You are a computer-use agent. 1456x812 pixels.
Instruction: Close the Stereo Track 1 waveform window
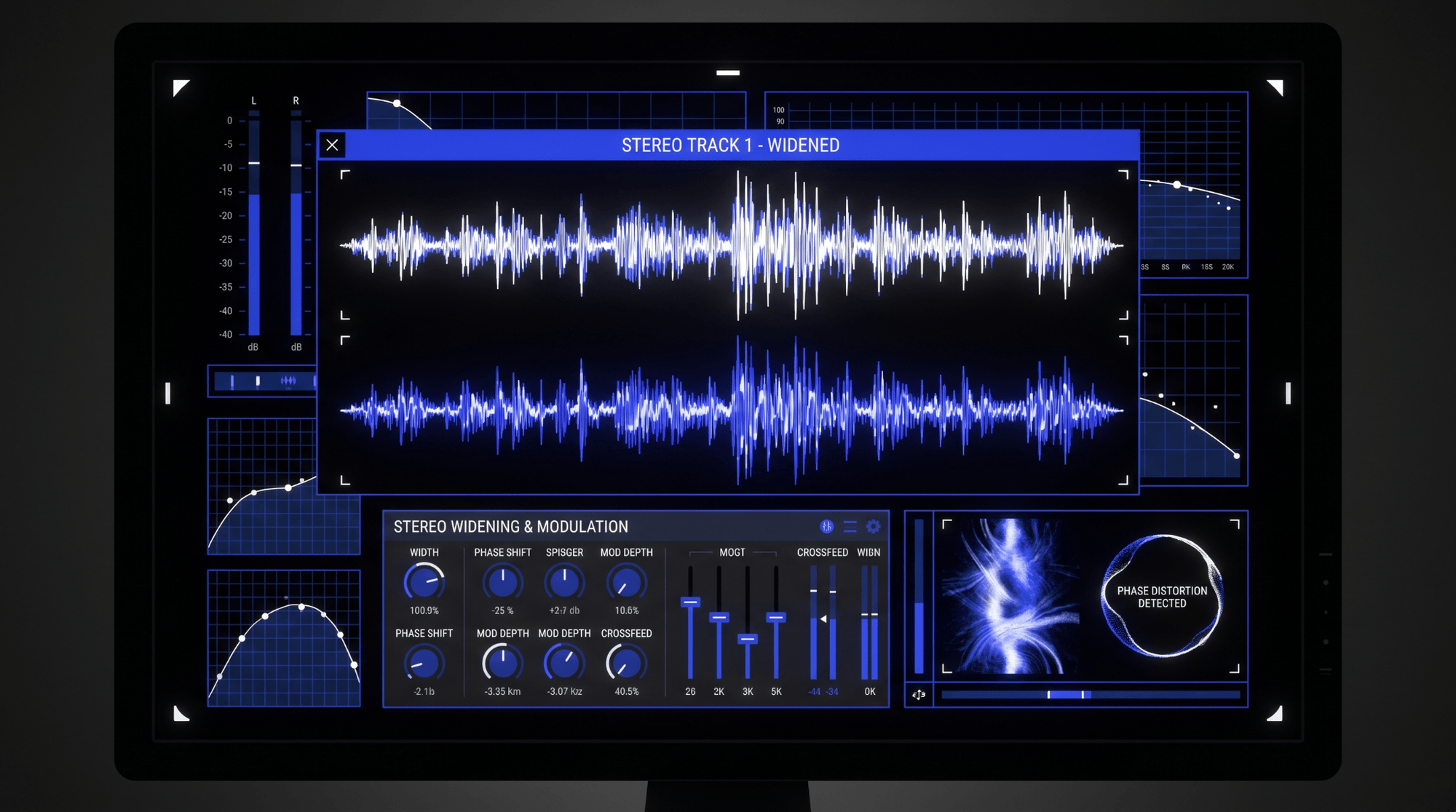click(x=332, y=145)
